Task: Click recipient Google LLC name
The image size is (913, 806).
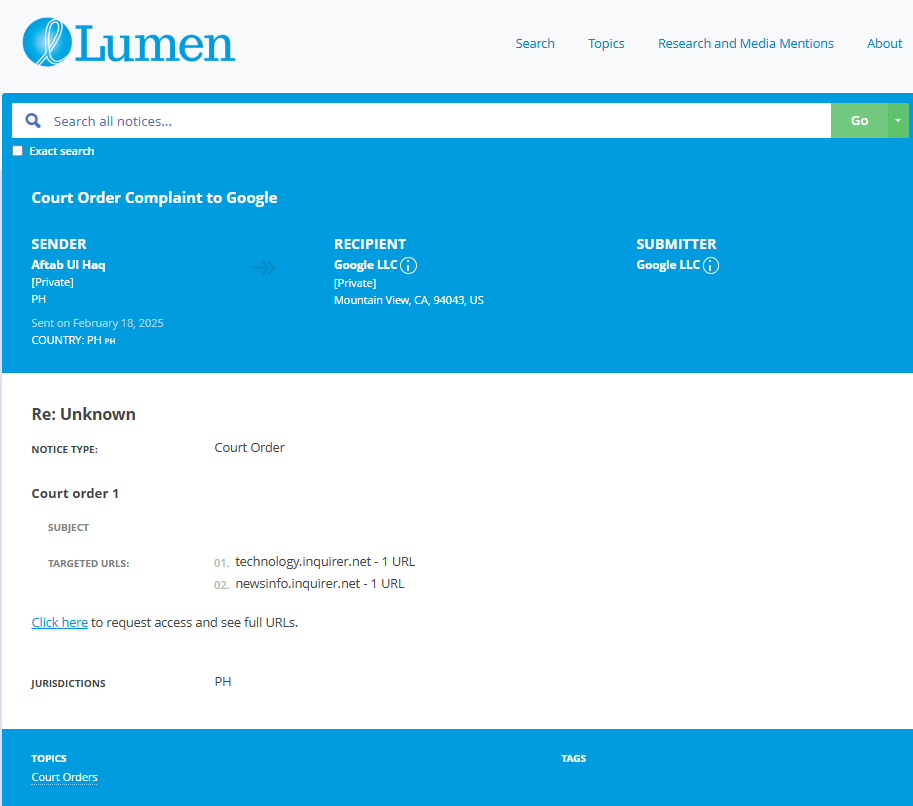Action: pyautogui.click(x=366, y=265)
